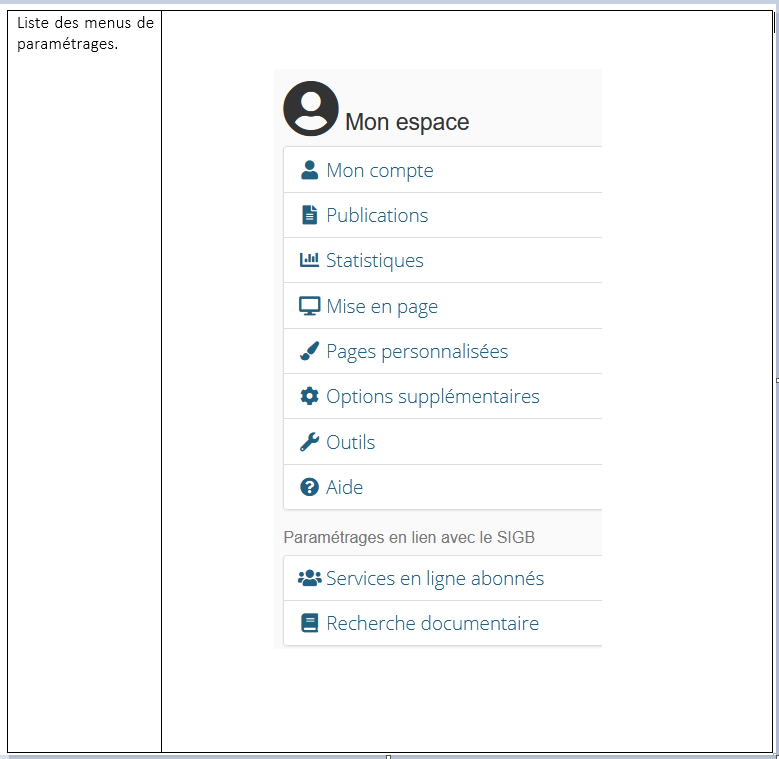Click the question mark icon beside Aide
The height and width of the screenshot is (759, 779).
[309, 487]
